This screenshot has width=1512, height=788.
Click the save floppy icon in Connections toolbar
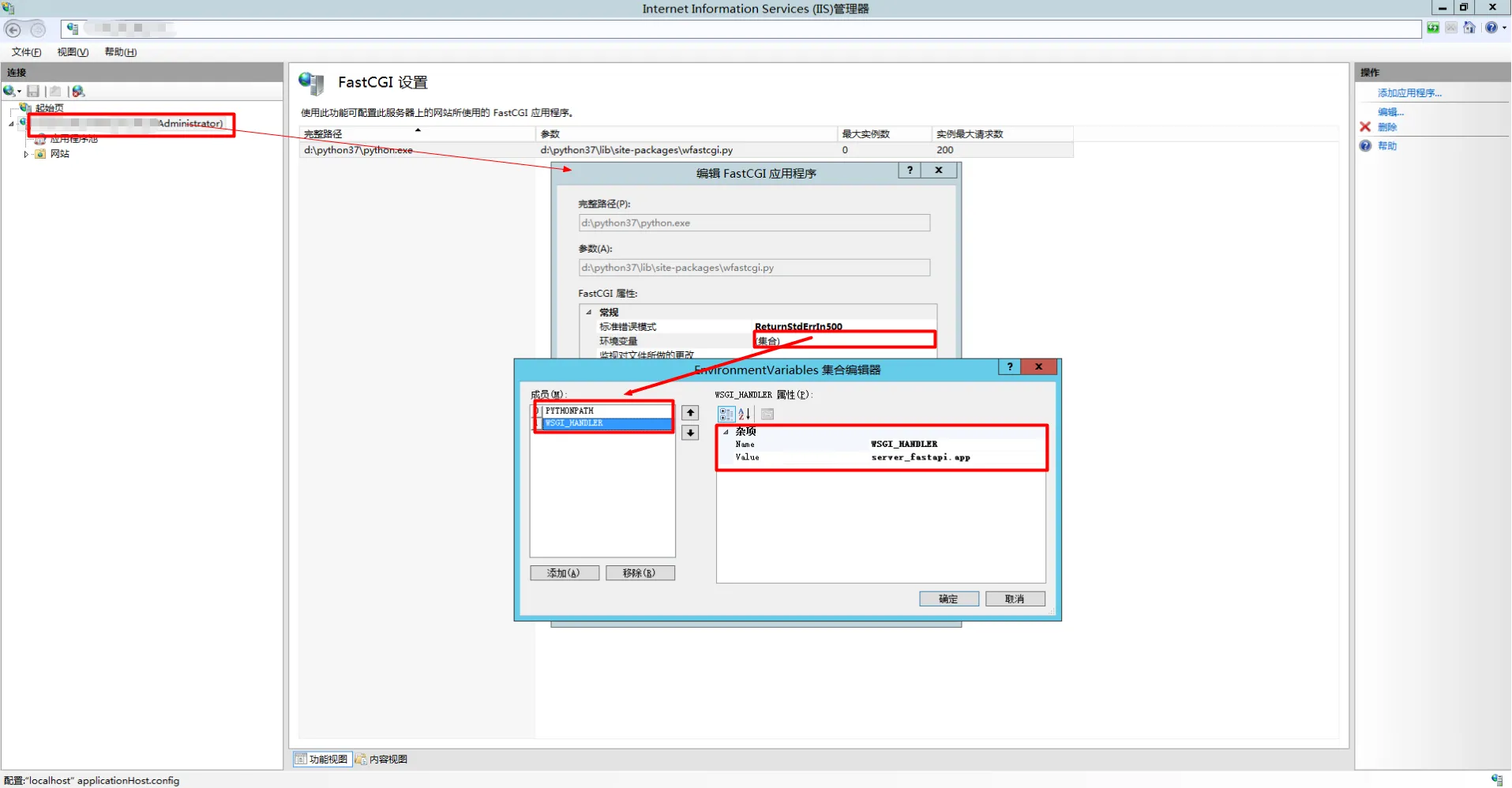[33, 92]
